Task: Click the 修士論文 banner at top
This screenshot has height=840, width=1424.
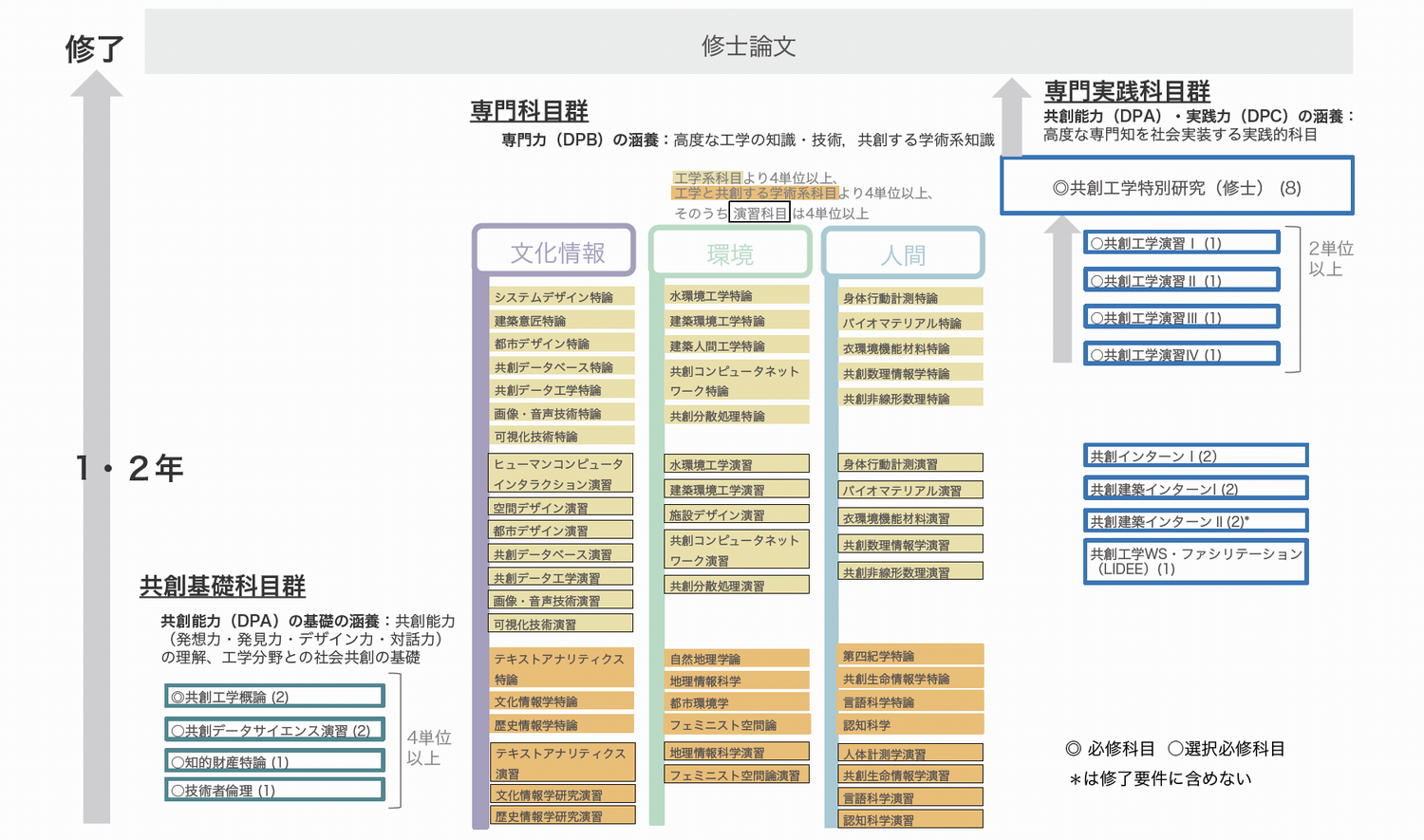Action: [748, 45]
